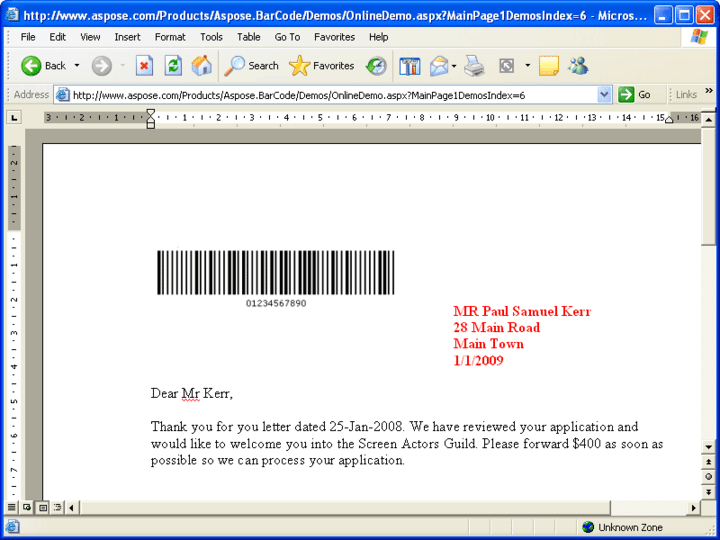This screenshot has height=540, width=720.
Task: Click the text "MR Paul Samuel Kerr"
Action: click(x=522, y=311)
